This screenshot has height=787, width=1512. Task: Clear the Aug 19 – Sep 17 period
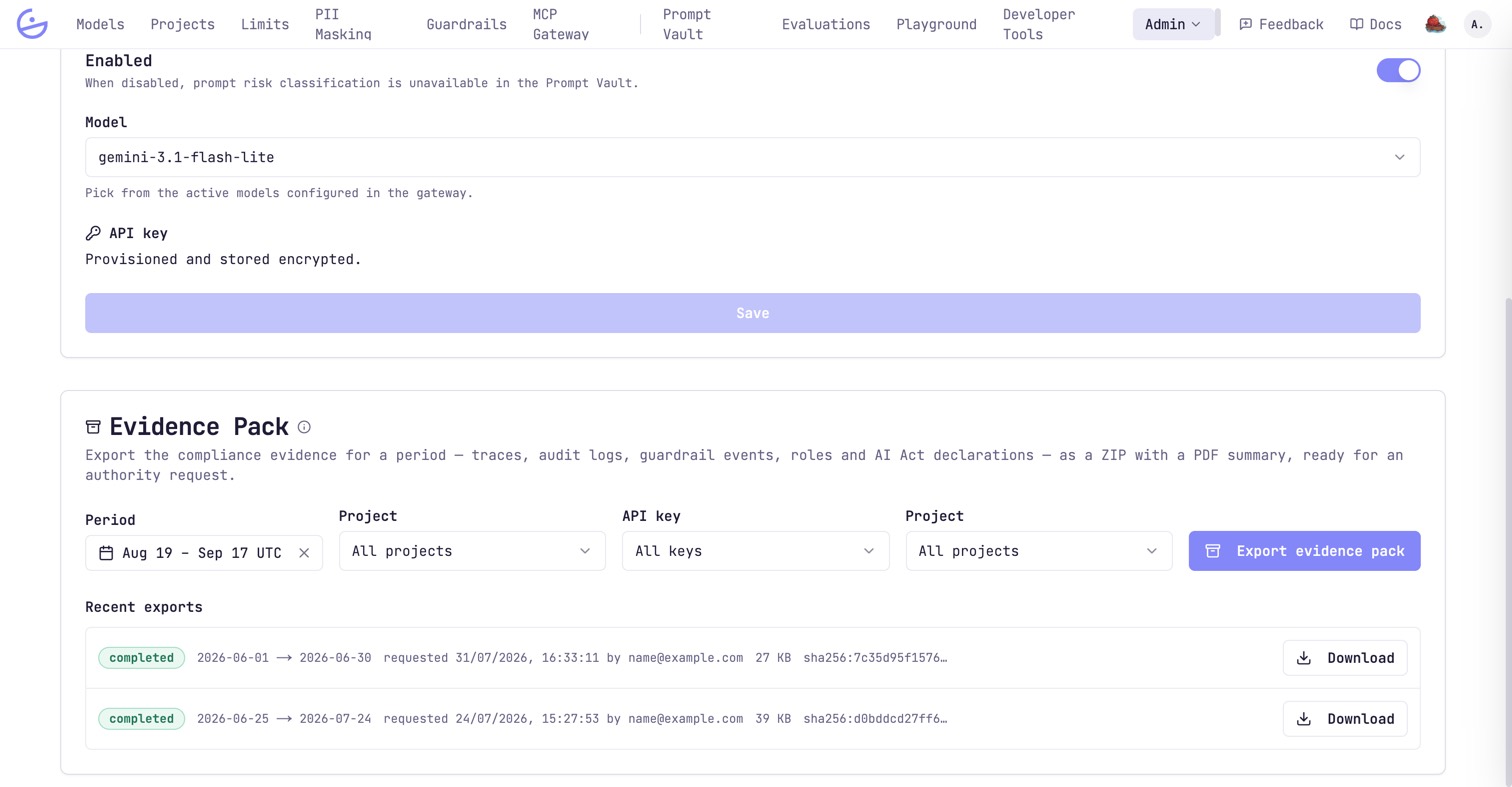point(304,552)
